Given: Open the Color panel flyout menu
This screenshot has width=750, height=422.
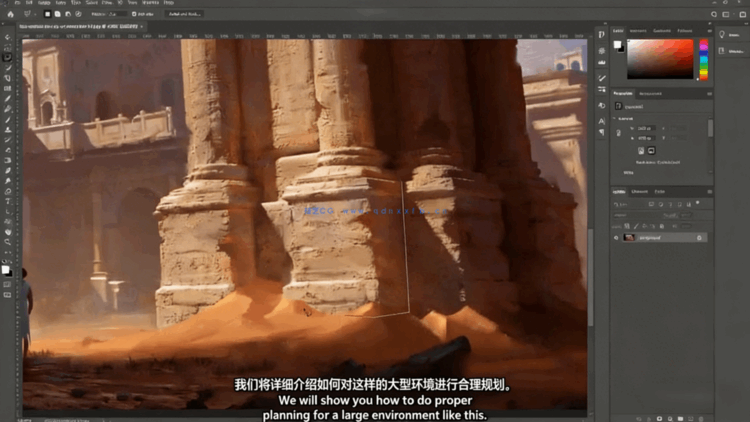Looking at the screenshot, I should click(x=709, y=31).
